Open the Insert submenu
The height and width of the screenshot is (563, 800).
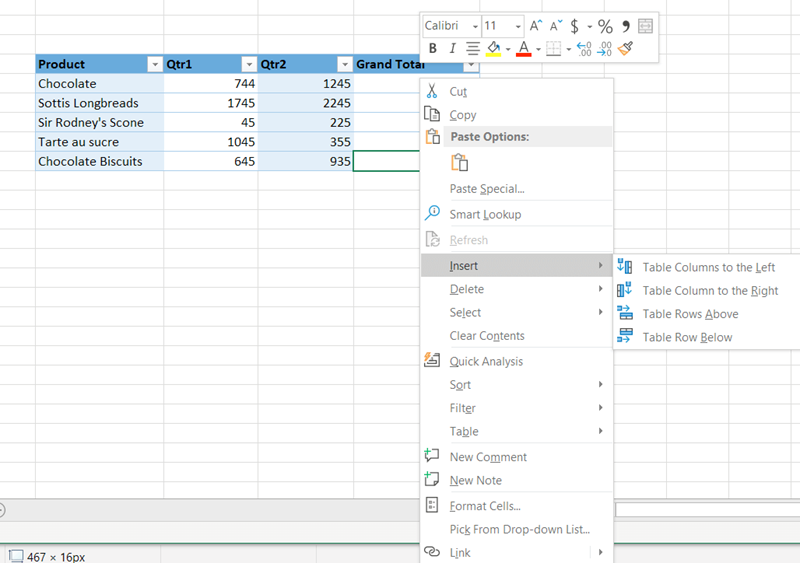coord(516,265)
